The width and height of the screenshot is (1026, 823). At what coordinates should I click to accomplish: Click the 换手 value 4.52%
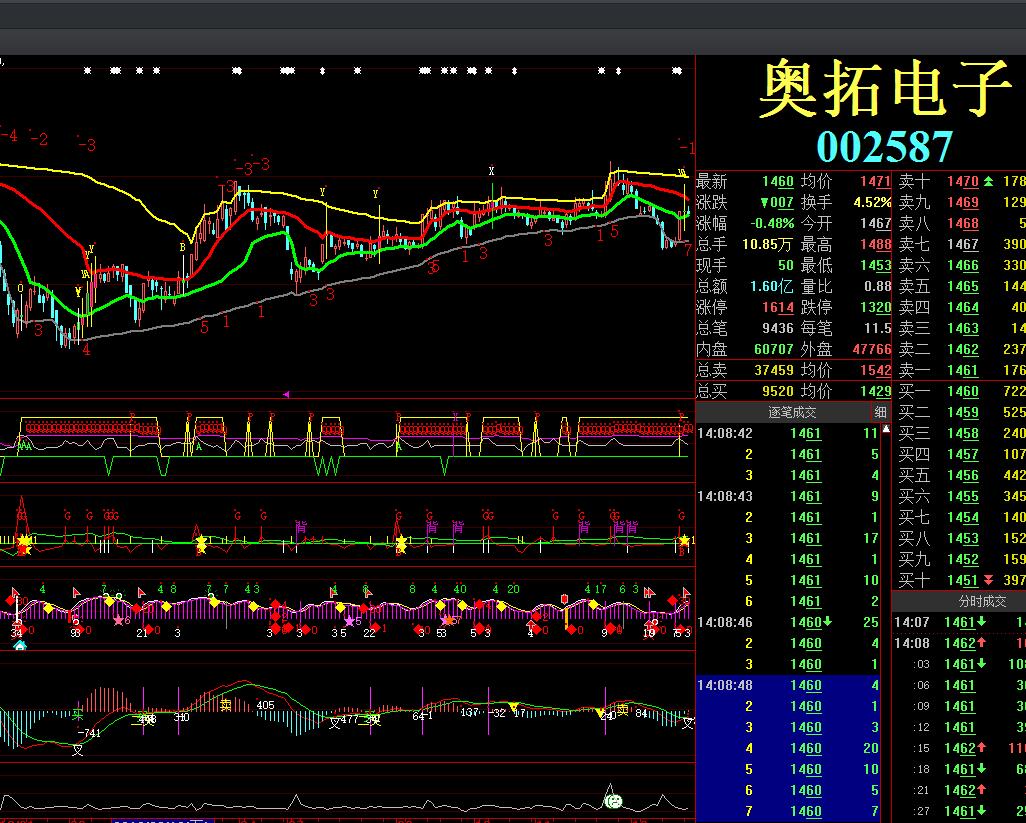tap(872, 202)
